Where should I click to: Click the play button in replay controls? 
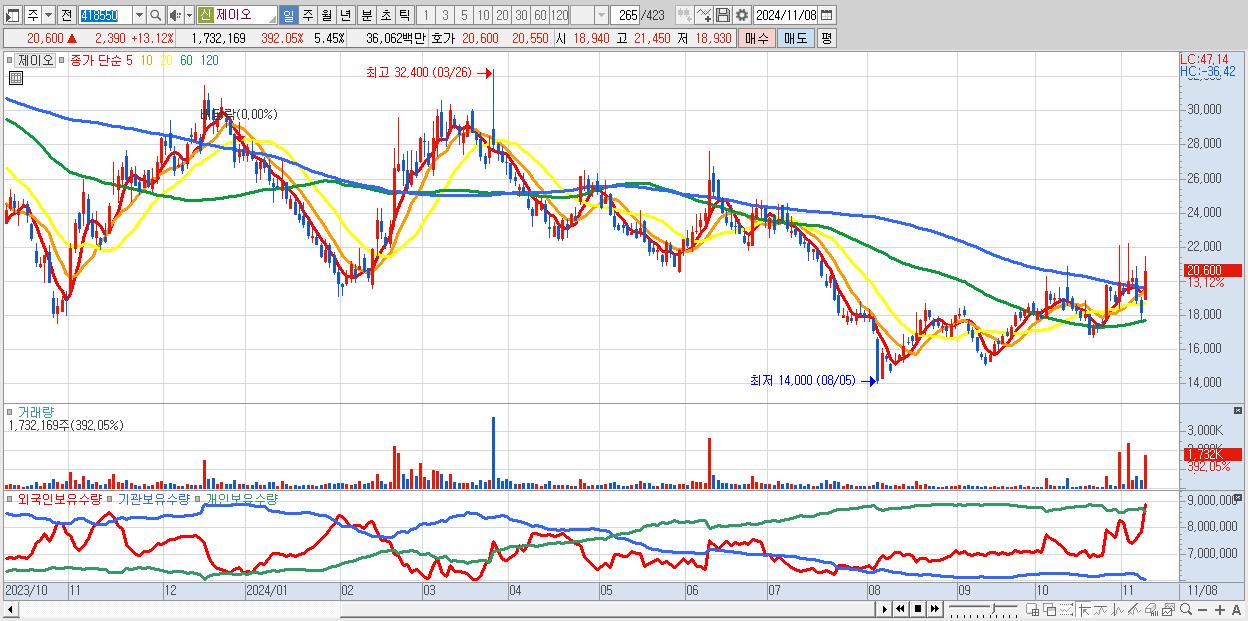pos(885,609)
